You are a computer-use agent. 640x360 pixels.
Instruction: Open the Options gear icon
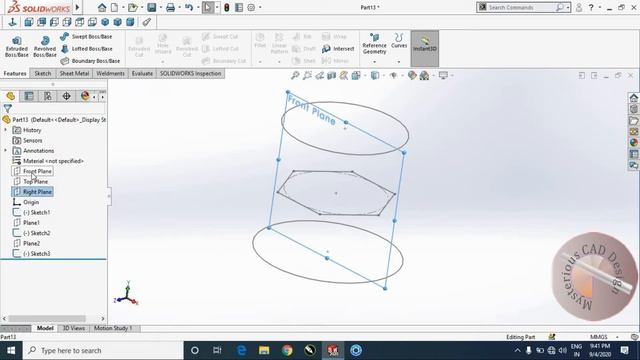pyautogui.click(x=251, y=7)
